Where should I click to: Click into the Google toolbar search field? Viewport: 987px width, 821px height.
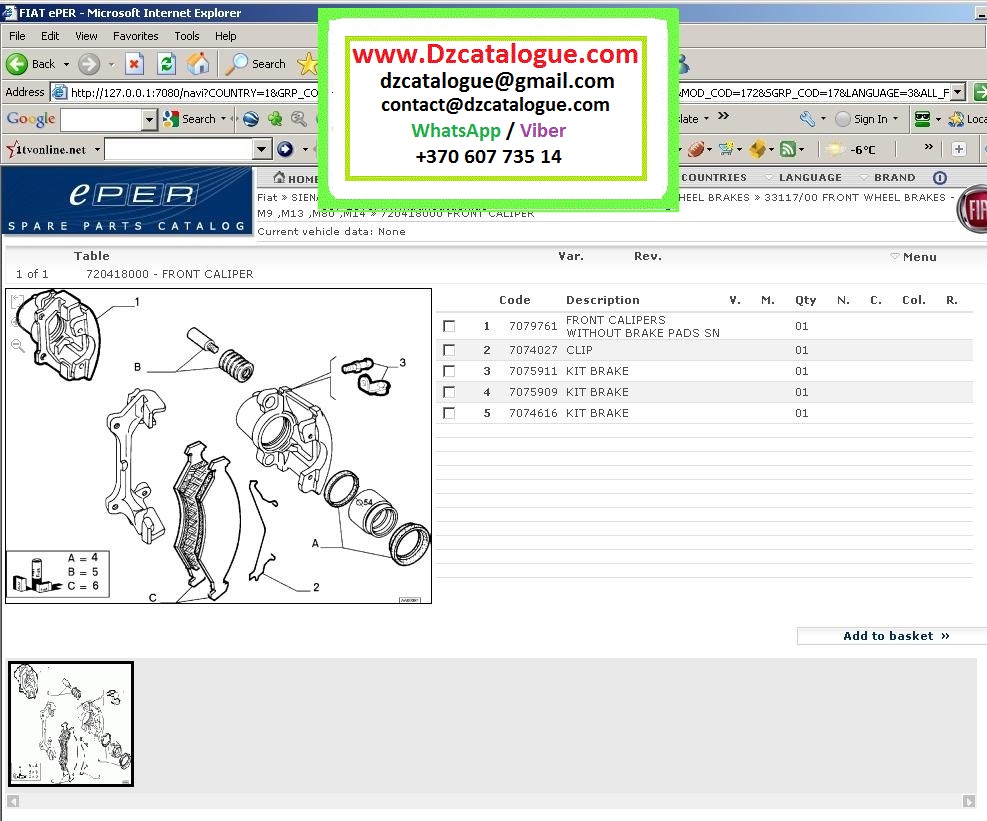tap(101, 119)
